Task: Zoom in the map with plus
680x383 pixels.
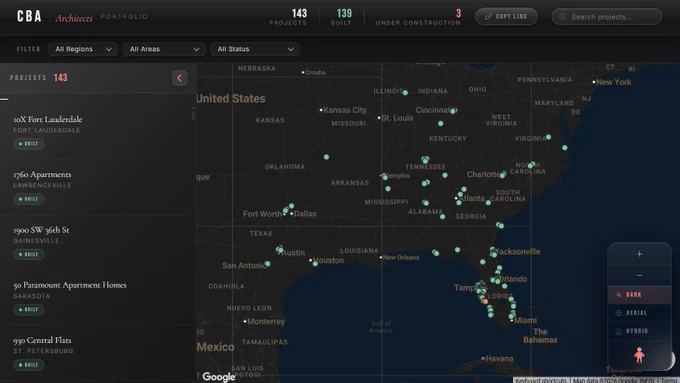Action: click(639, 254)
